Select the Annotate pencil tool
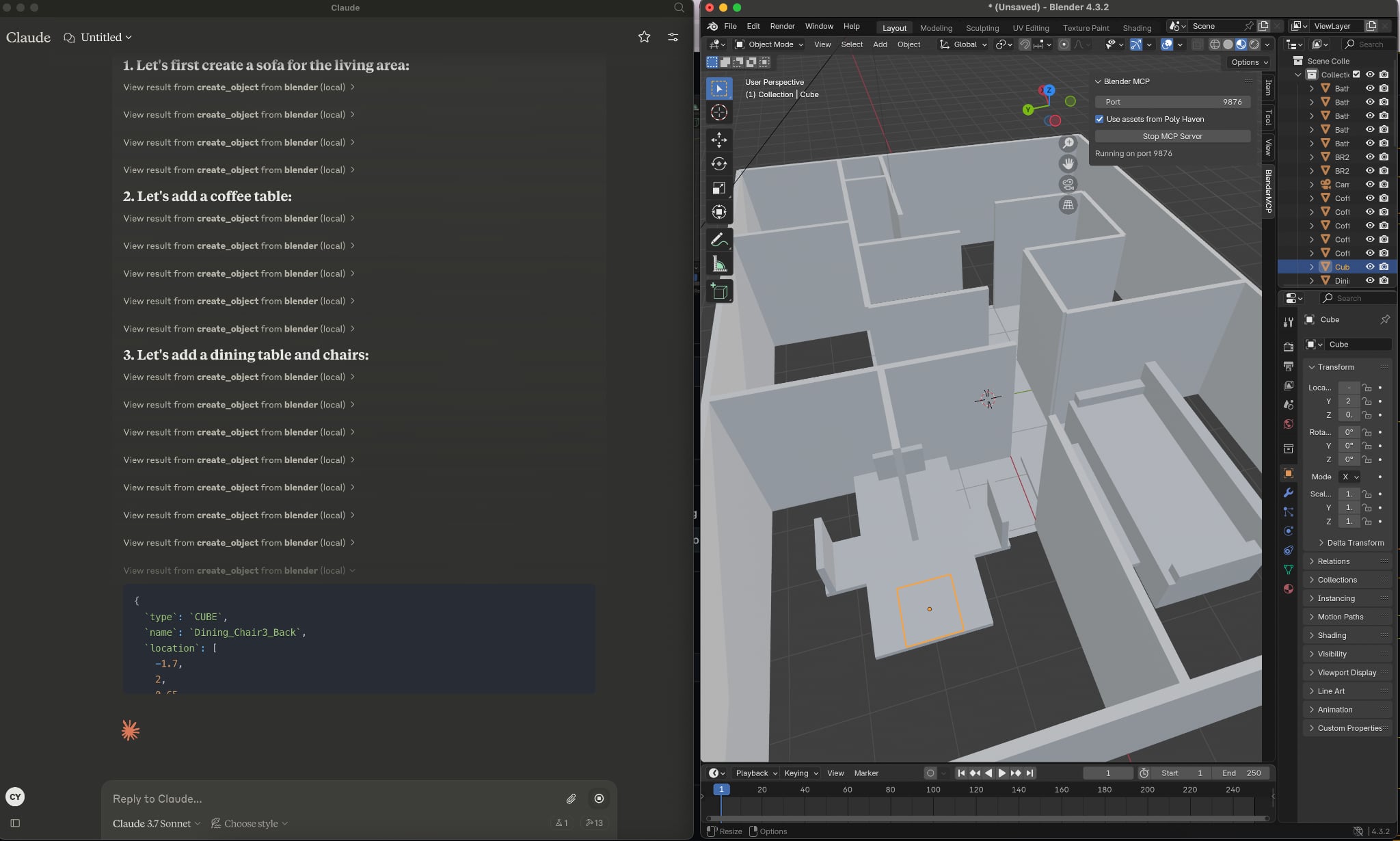1400x841 pixels. click(718, 240)
